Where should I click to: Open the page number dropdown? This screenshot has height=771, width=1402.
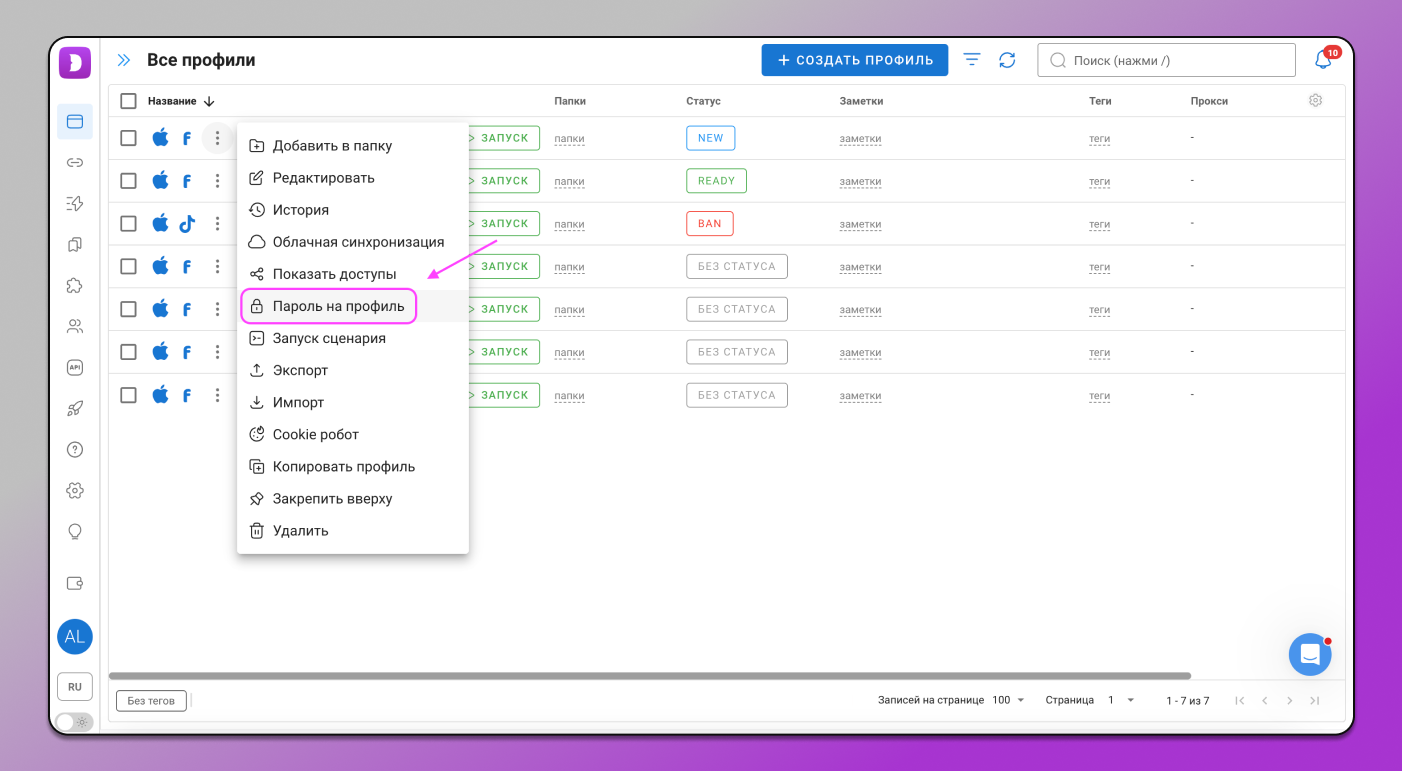(x=1120, y=700)
